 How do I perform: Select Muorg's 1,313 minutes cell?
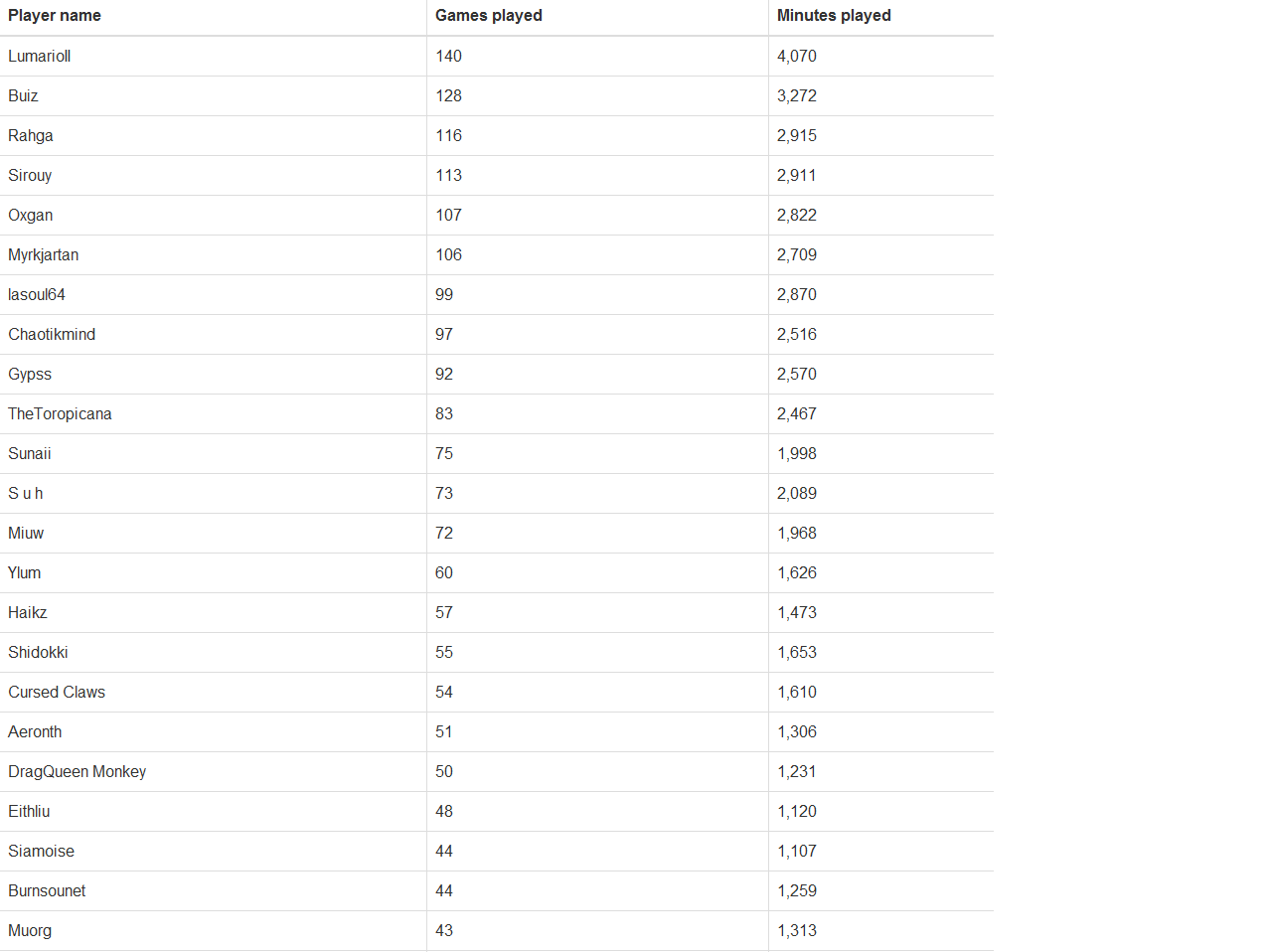797,931
